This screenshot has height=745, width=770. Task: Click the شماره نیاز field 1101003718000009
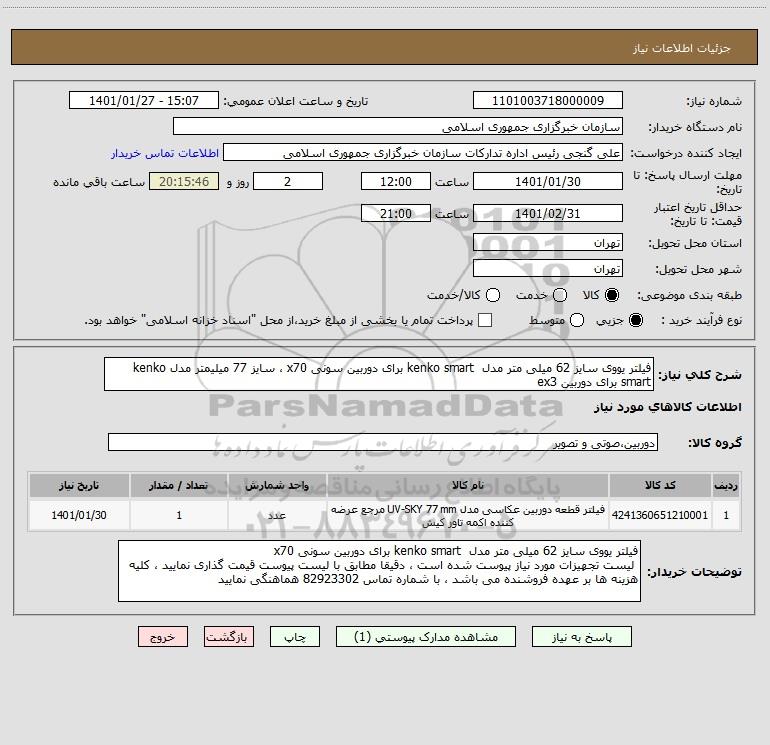(548, 101)
